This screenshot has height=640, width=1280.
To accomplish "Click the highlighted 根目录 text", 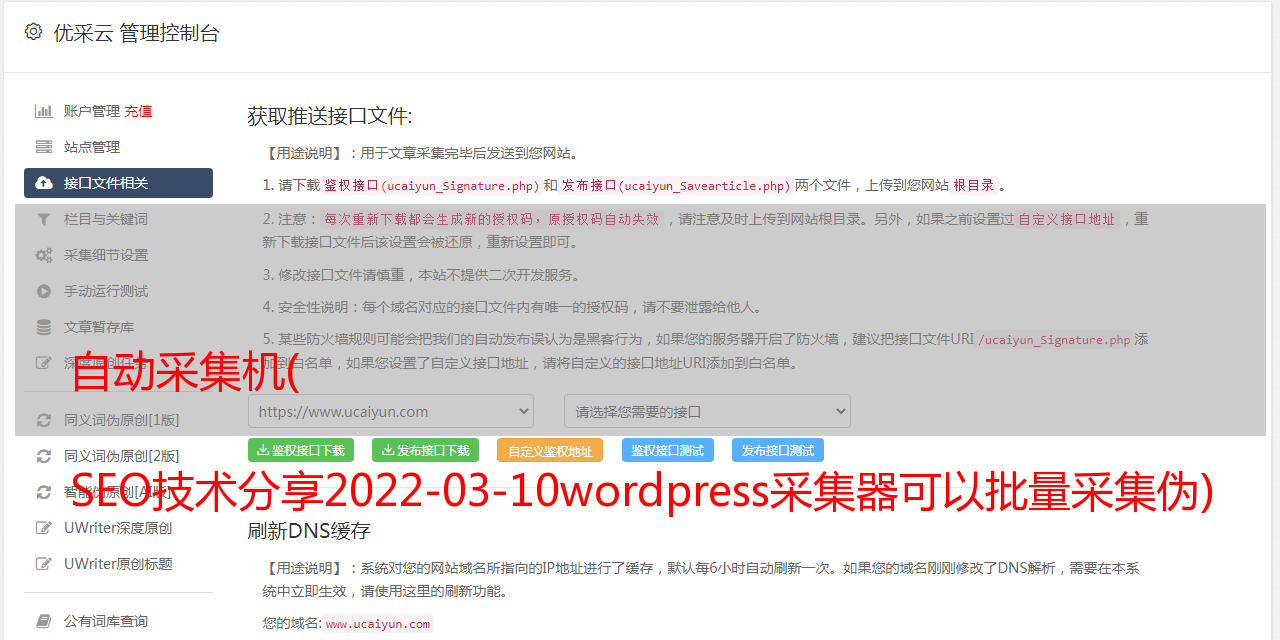I will point(974,186).
